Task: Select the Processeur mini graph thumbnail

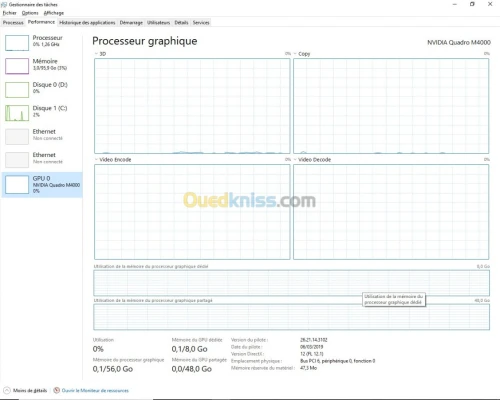Action: tap(17, 43)
